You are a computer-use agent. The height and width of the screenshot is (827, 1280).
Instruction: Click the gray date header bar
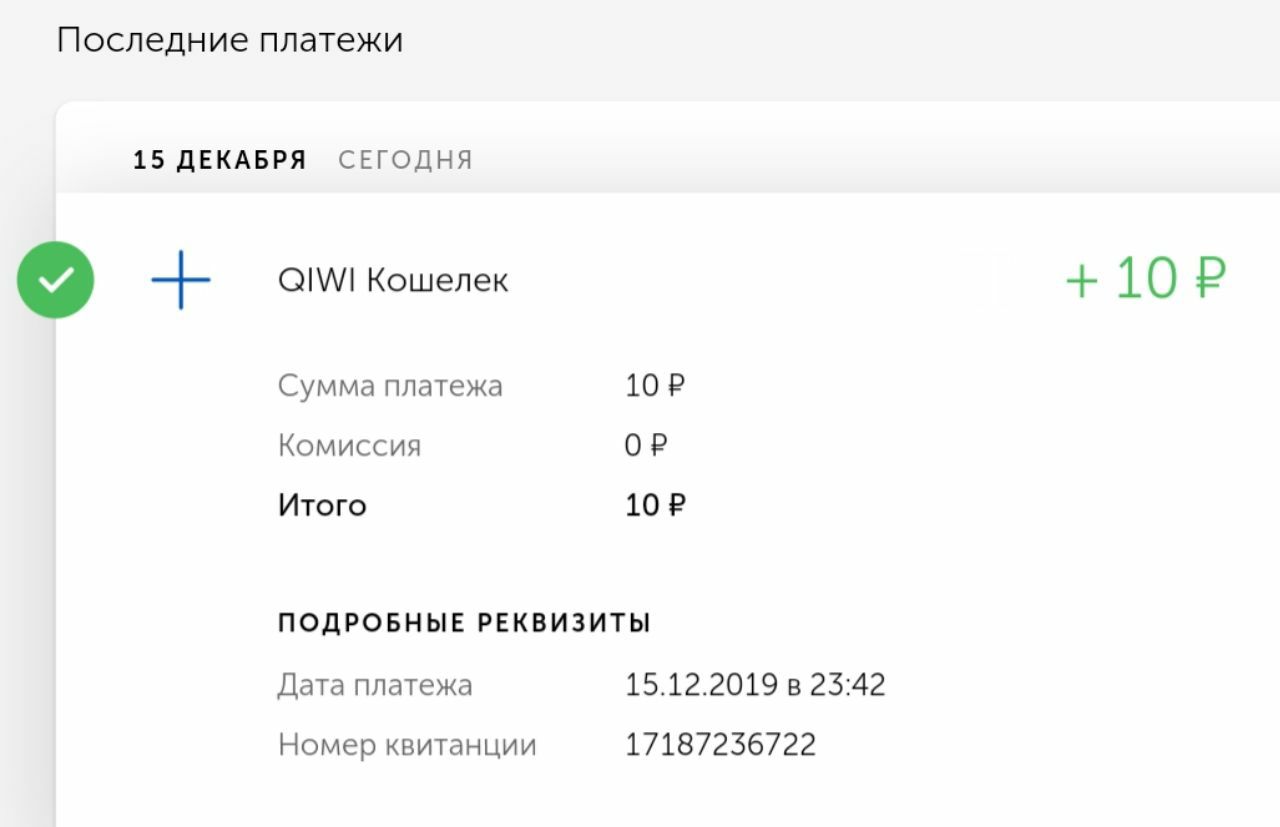800,160
